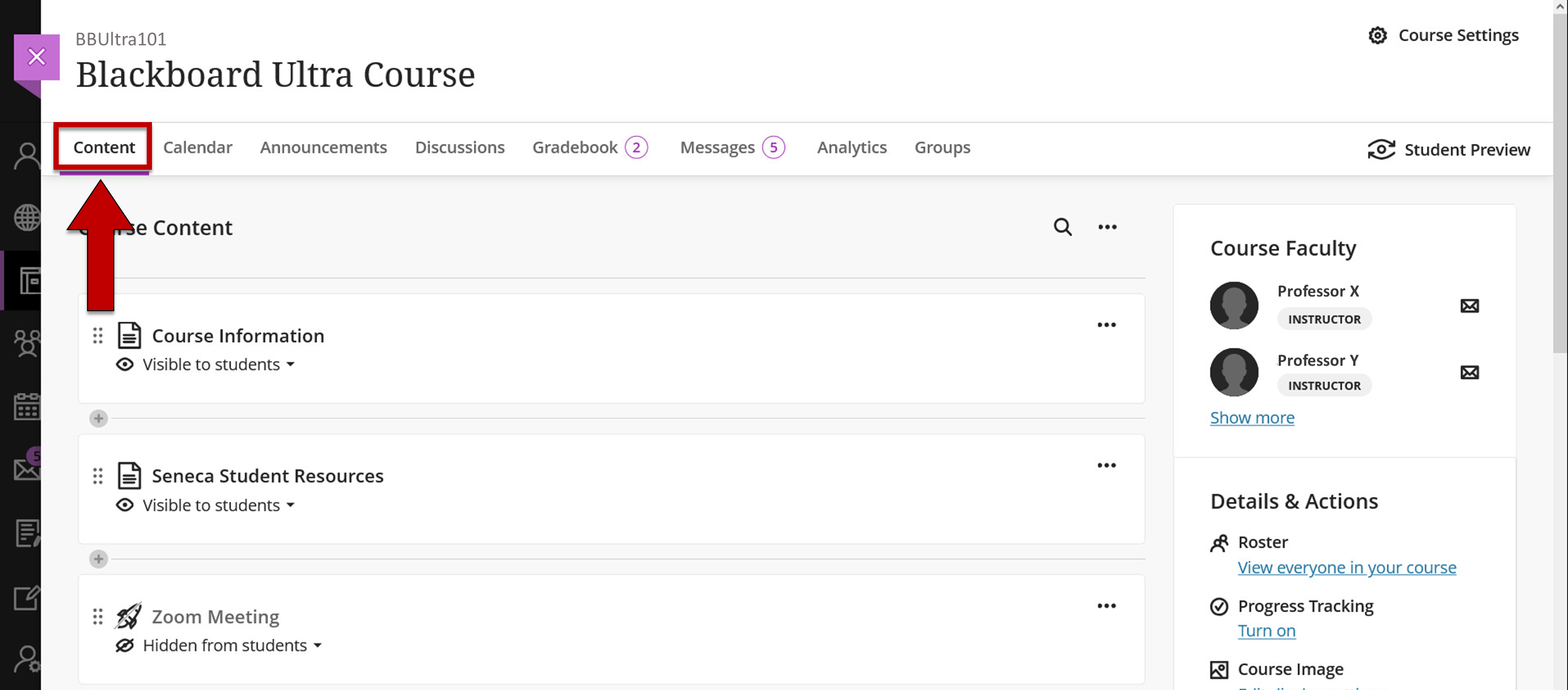Click the Student Preview eye icon
The height and width of the screenshot is (690, 1568).
pyautogui.click(x=1381, y=149)
